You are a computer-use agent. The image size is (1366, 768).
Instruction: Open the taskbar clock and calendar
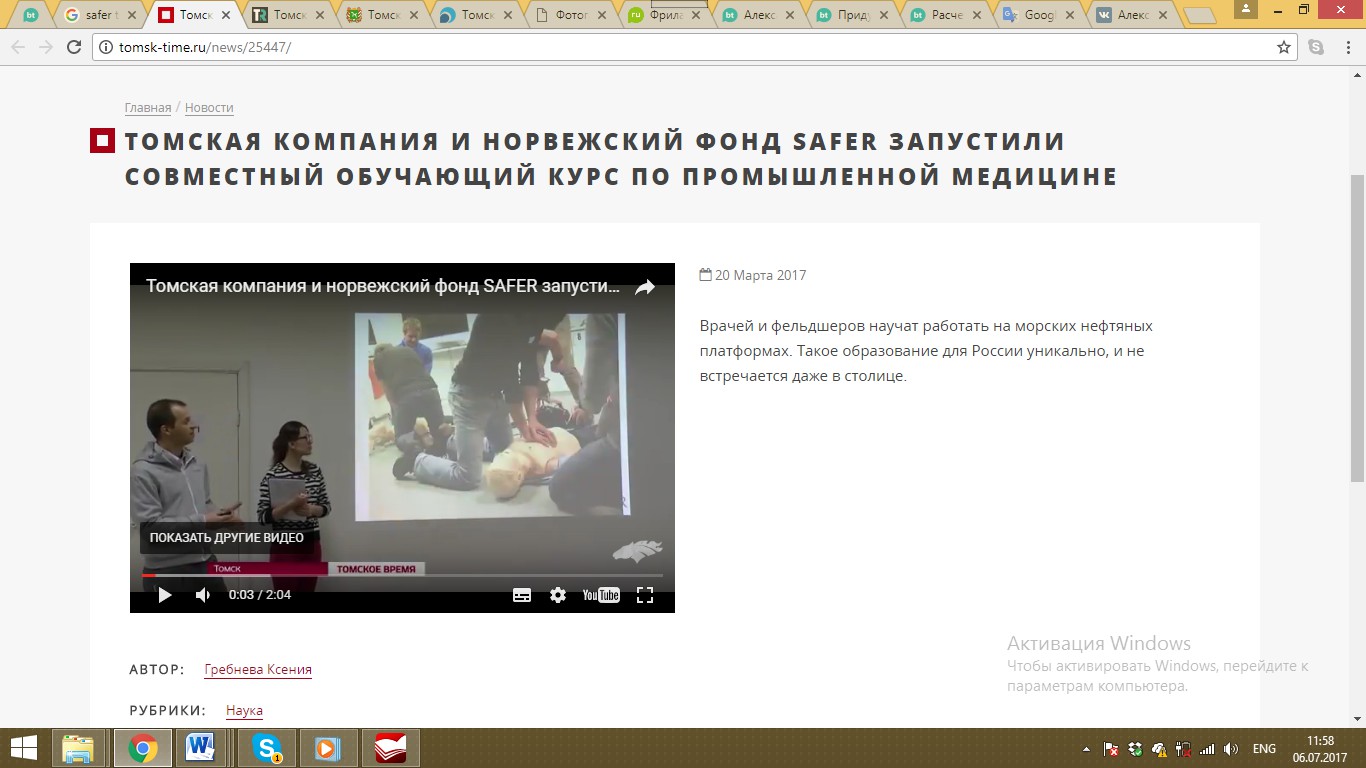click(1320, 748)
